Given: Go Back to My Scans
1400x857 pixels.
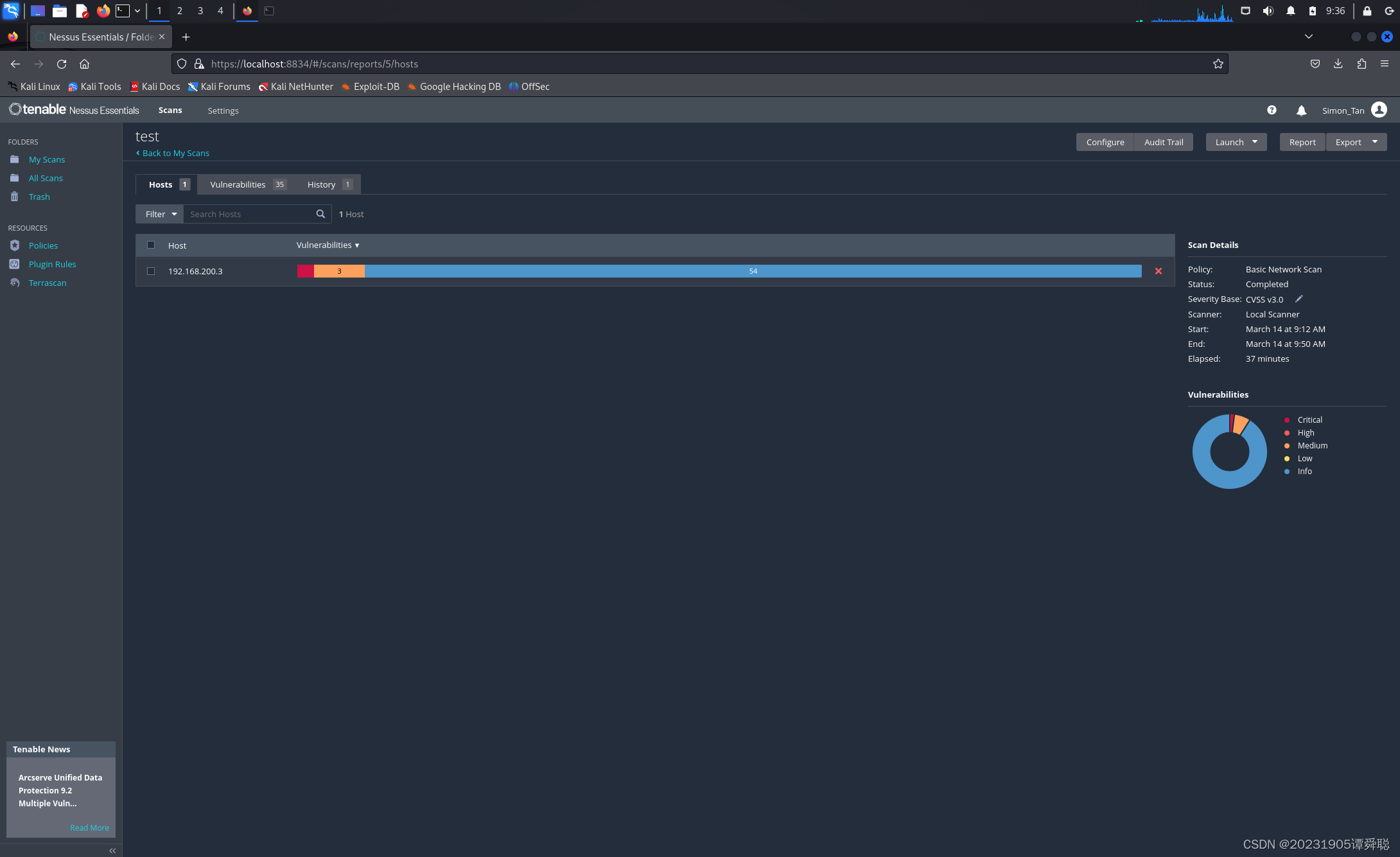Looking at the screenshot, I should point(173,153).
